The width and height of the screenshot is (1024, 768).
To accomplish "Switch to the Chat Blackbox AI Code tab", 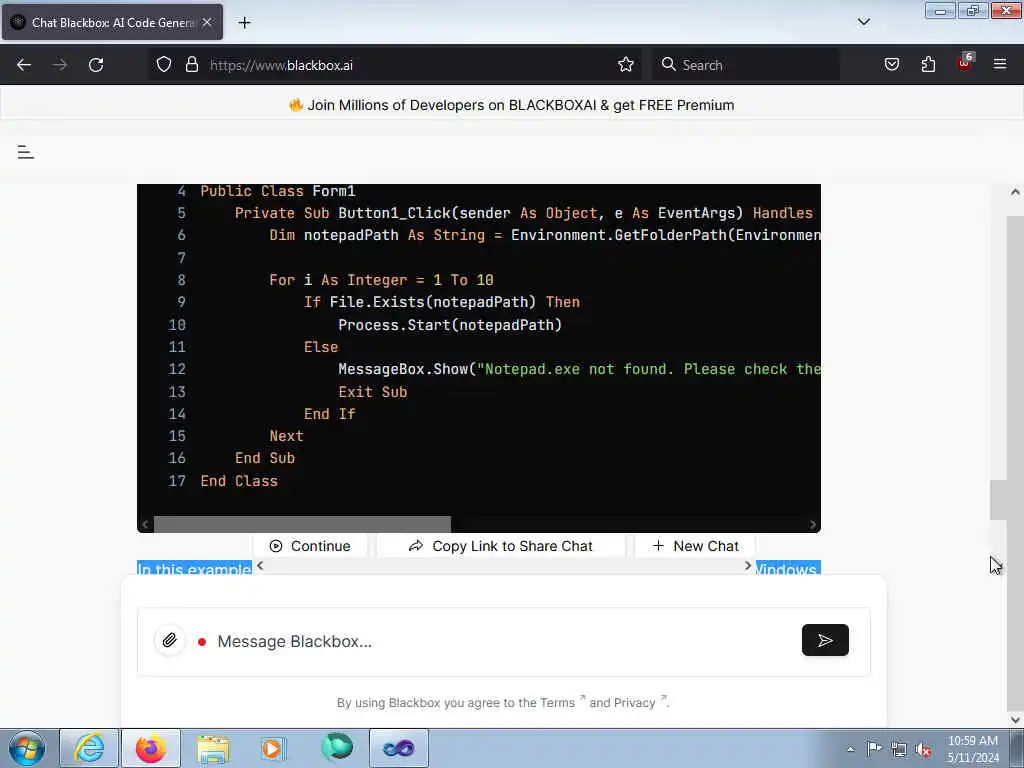I will [112, 23].
